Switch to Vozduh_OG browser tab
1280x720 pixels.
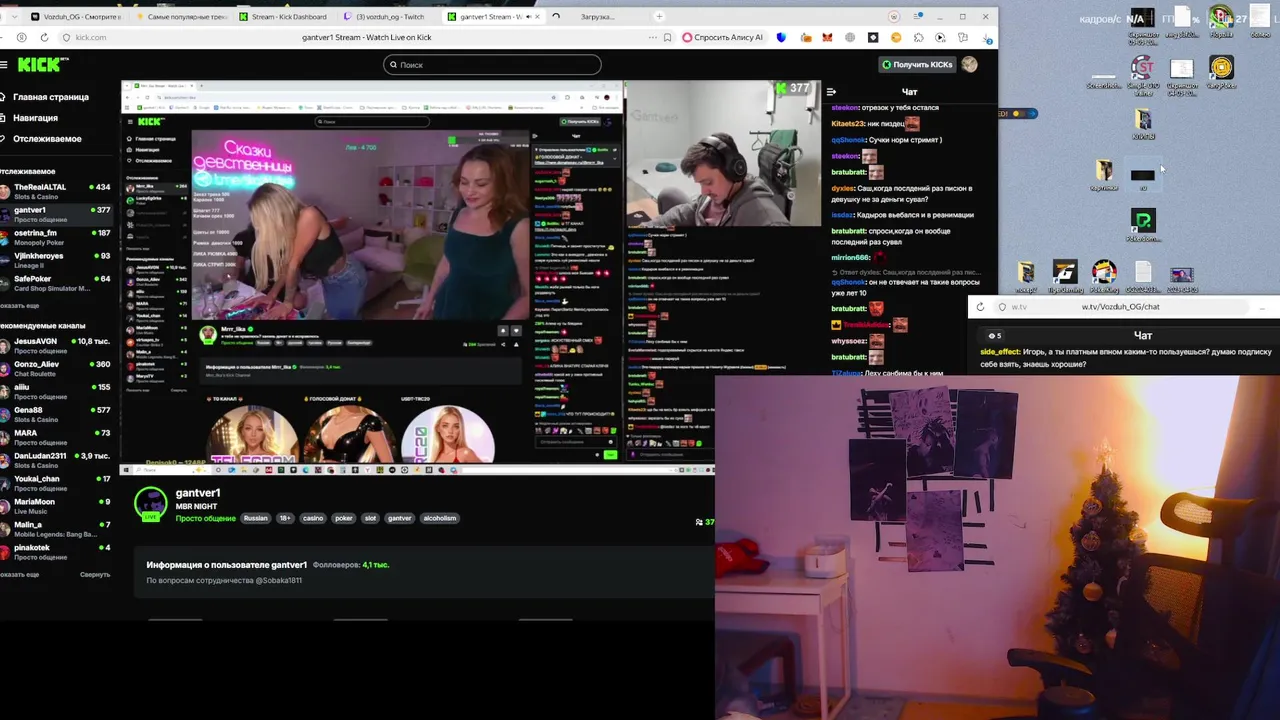[76, 17]
